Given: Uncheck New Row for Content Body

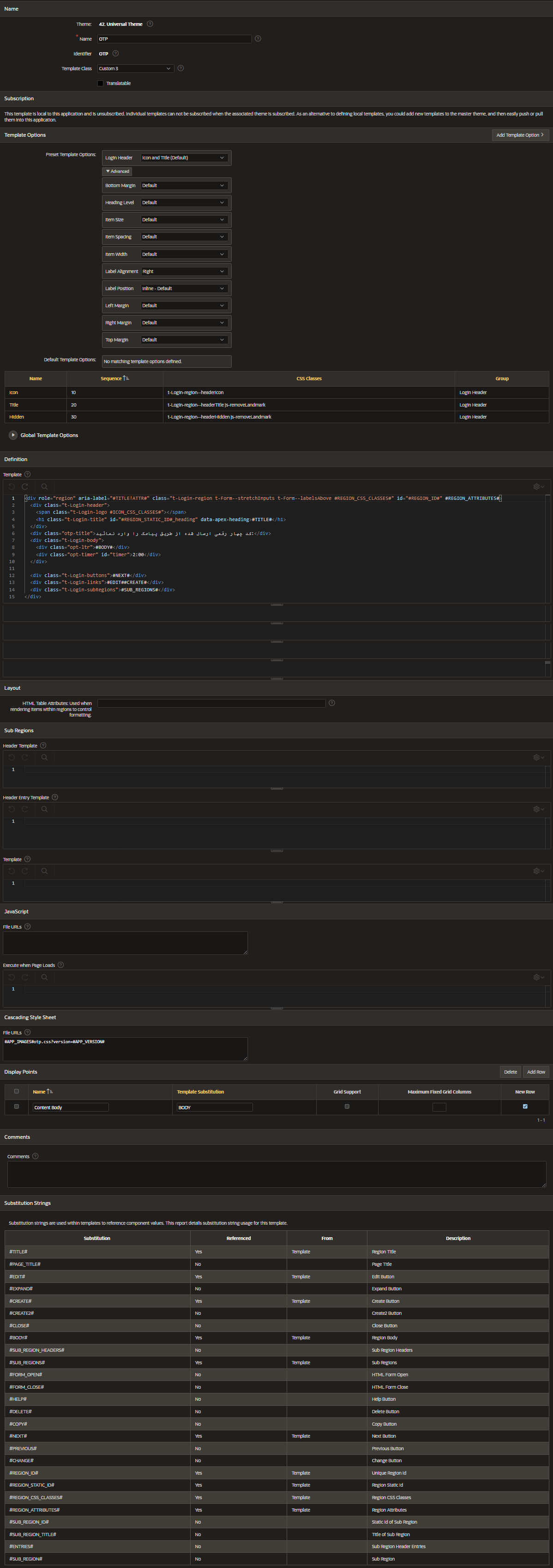Looking at the screenshot, I should pyautogui.click(x=525, y=1106).
